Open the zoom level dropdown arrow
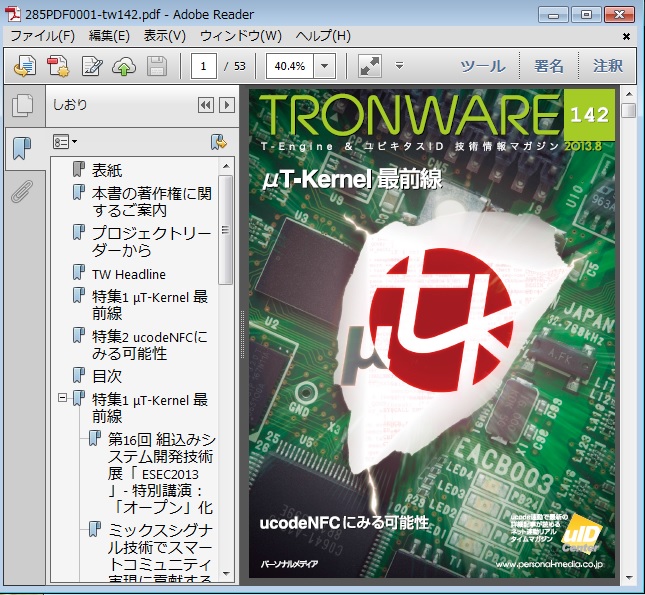Image resolution: width=645 pixels, height=595 pixels. [325, 66]
